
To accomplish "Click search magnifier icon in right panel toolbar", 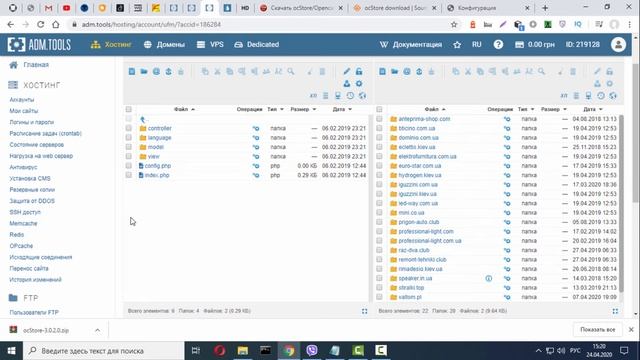I will coord(541,71).
